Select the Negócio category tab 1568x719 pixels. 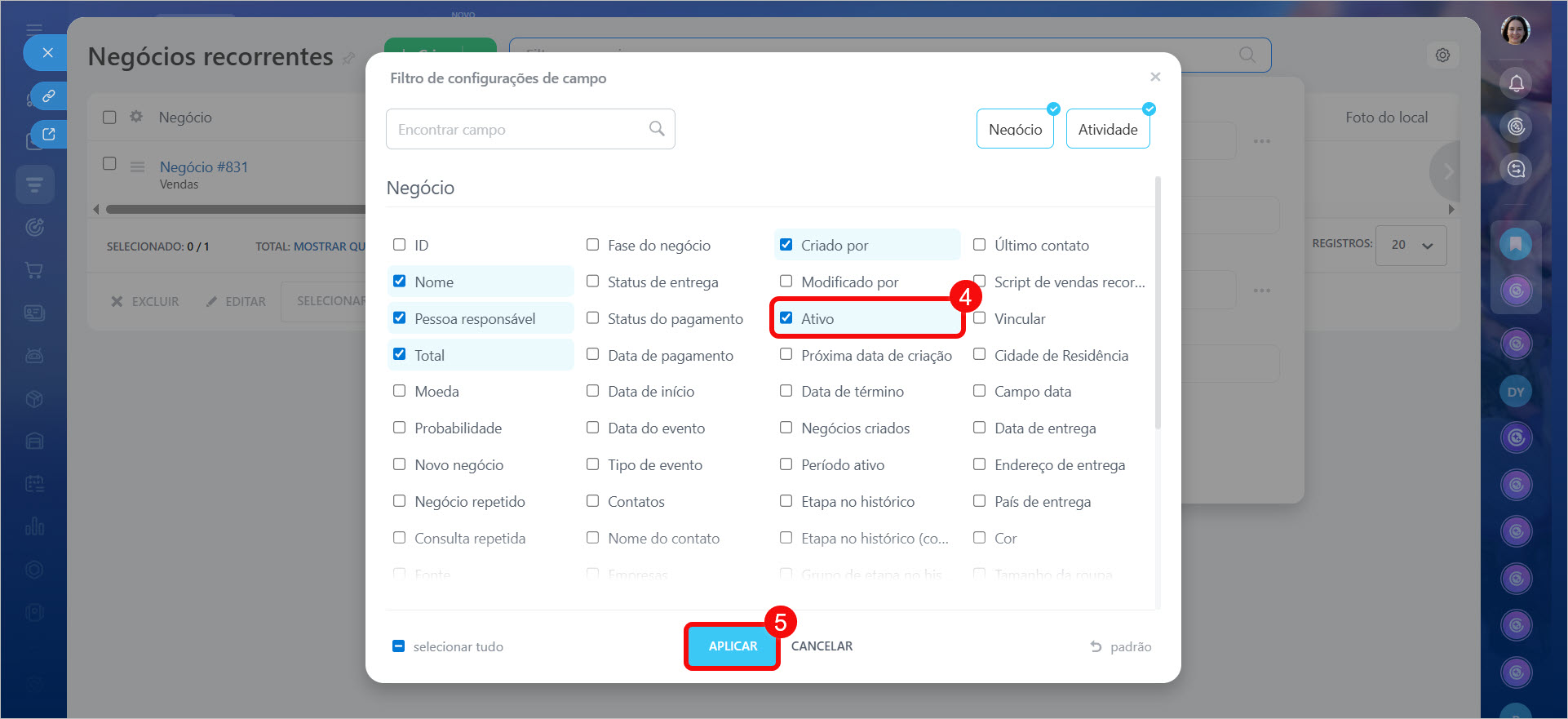[1015, 129]
